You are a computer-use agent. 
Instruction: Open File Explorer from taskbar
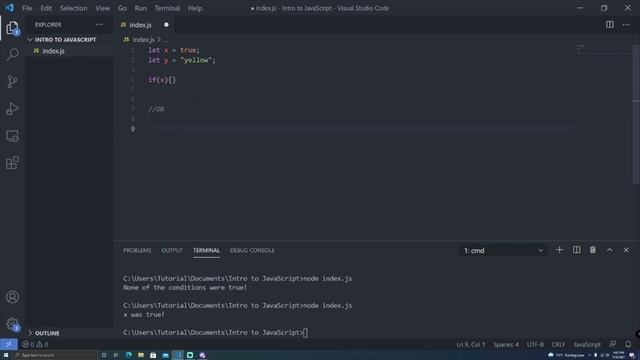tap(141, 356)
